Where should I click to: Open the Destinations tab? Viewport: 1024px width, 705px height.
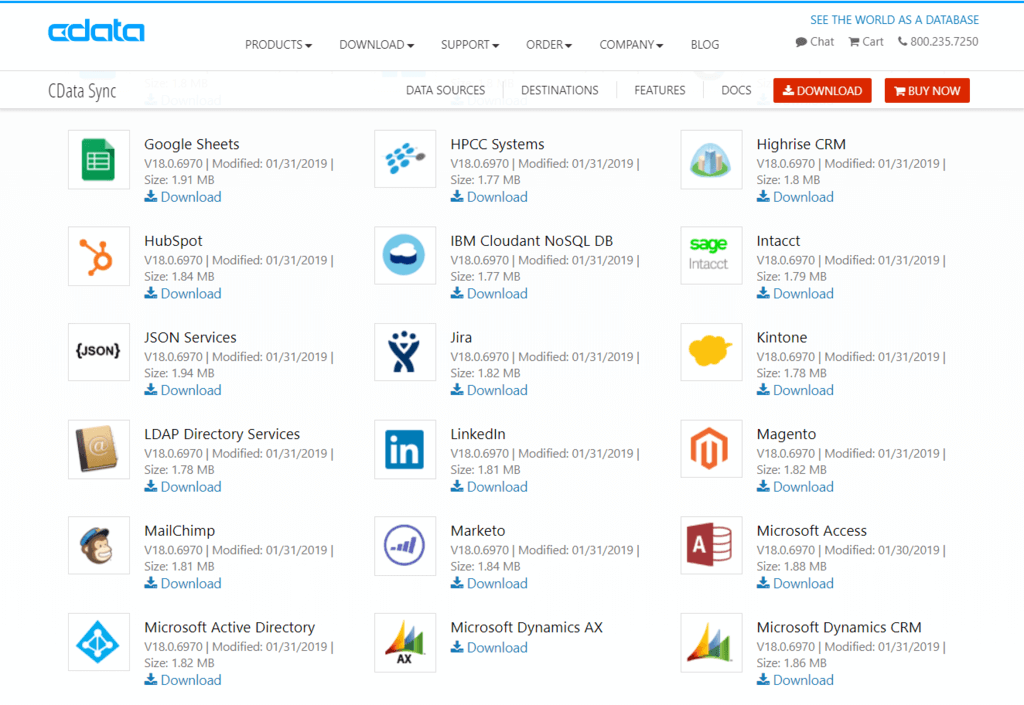click(559, 90)
